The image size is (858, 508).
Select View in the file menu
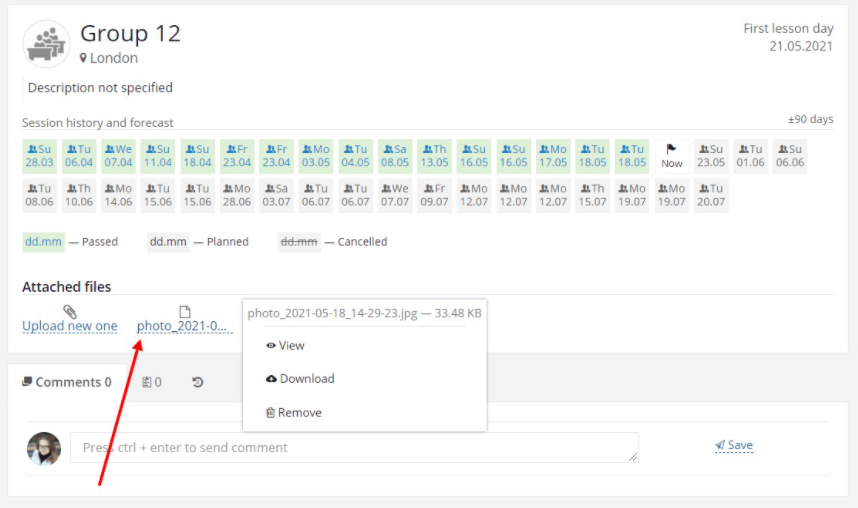click(285, 345)
